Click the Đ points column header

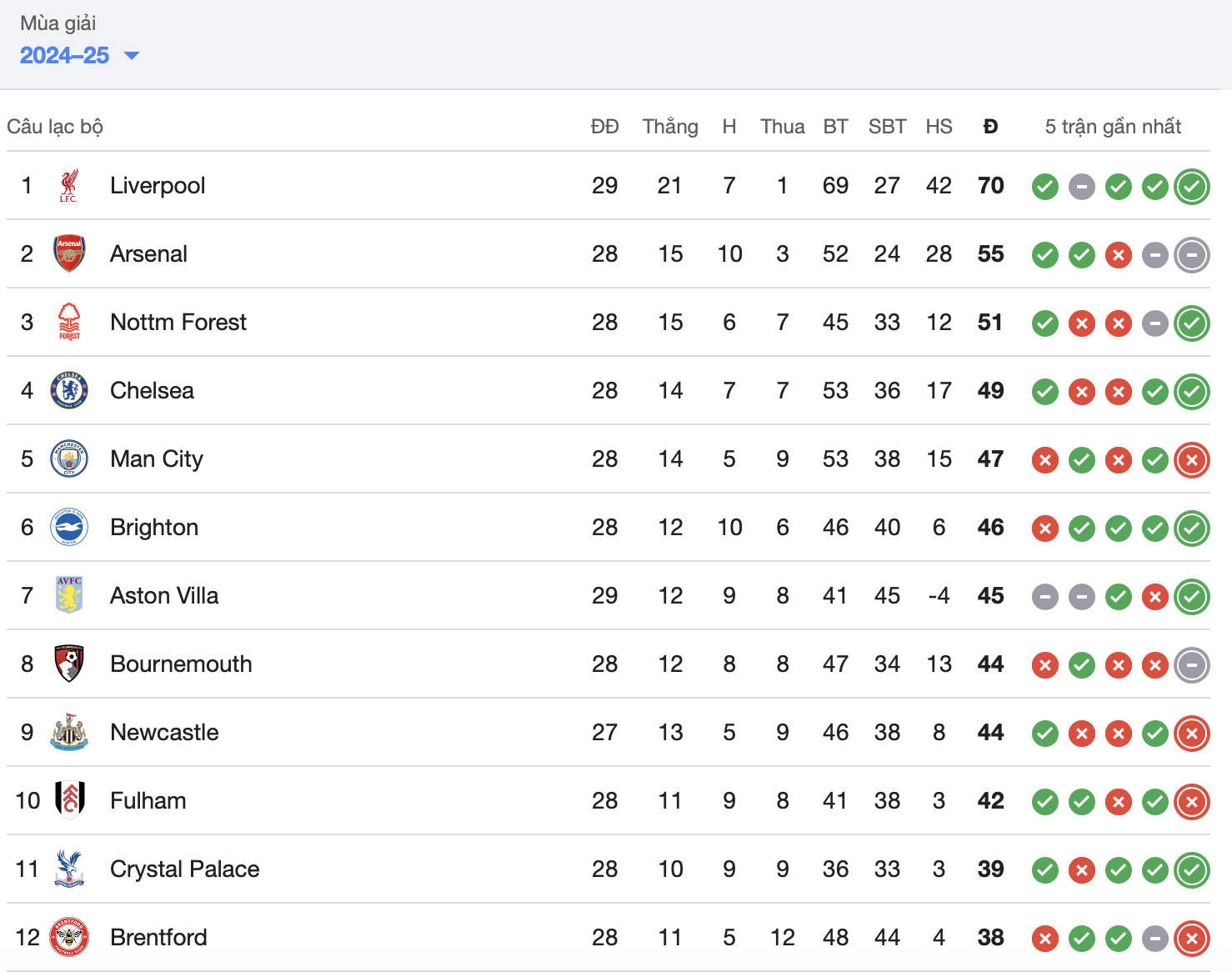click(990, 127)
